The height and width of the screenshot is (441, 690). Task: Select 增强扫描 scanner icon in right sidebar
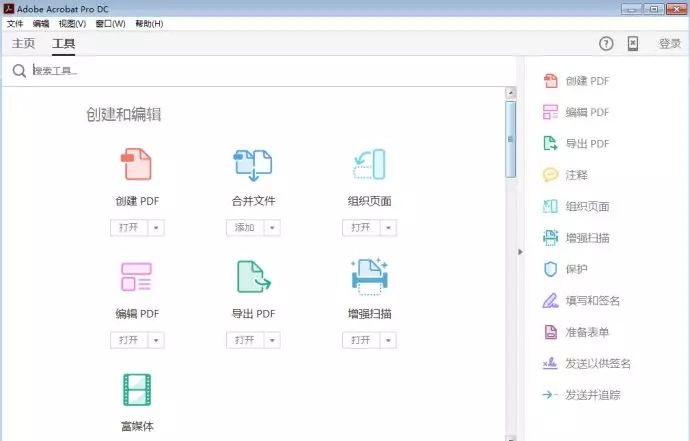(x=551, y=238)
